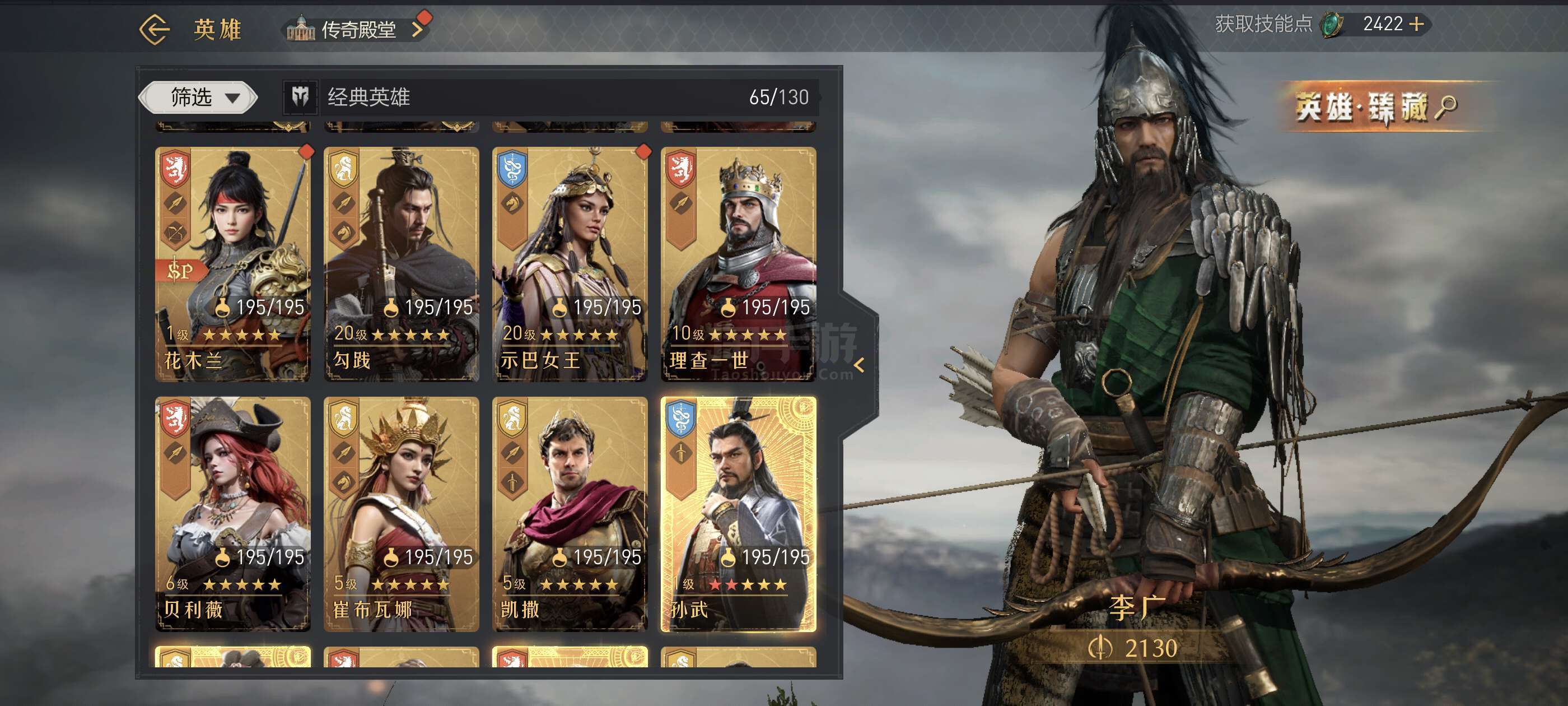Select the 贝利薇 hero card
Viewport: 1568px width, 706px height.
tap(232, 513)
